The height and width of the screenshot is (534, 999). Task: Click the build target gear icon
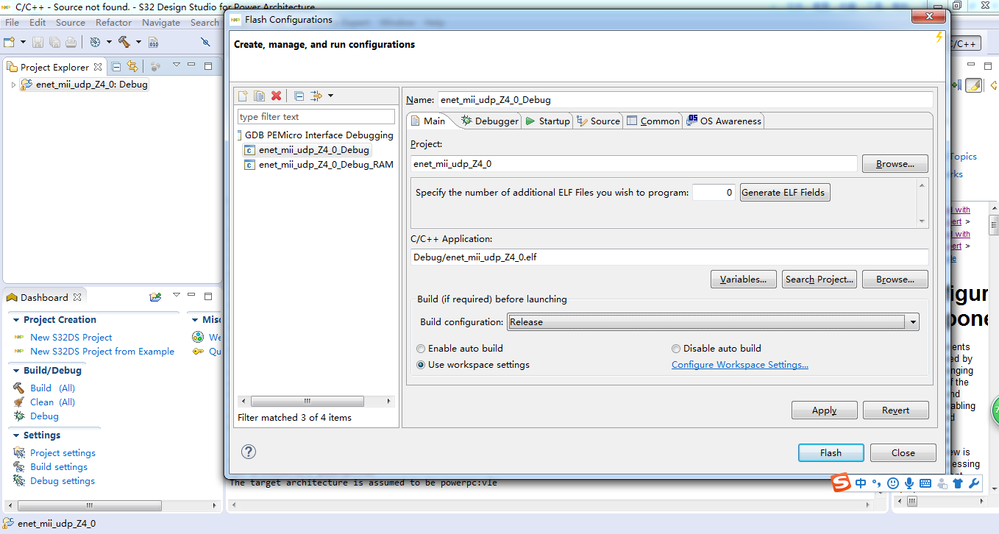(95, 42)
